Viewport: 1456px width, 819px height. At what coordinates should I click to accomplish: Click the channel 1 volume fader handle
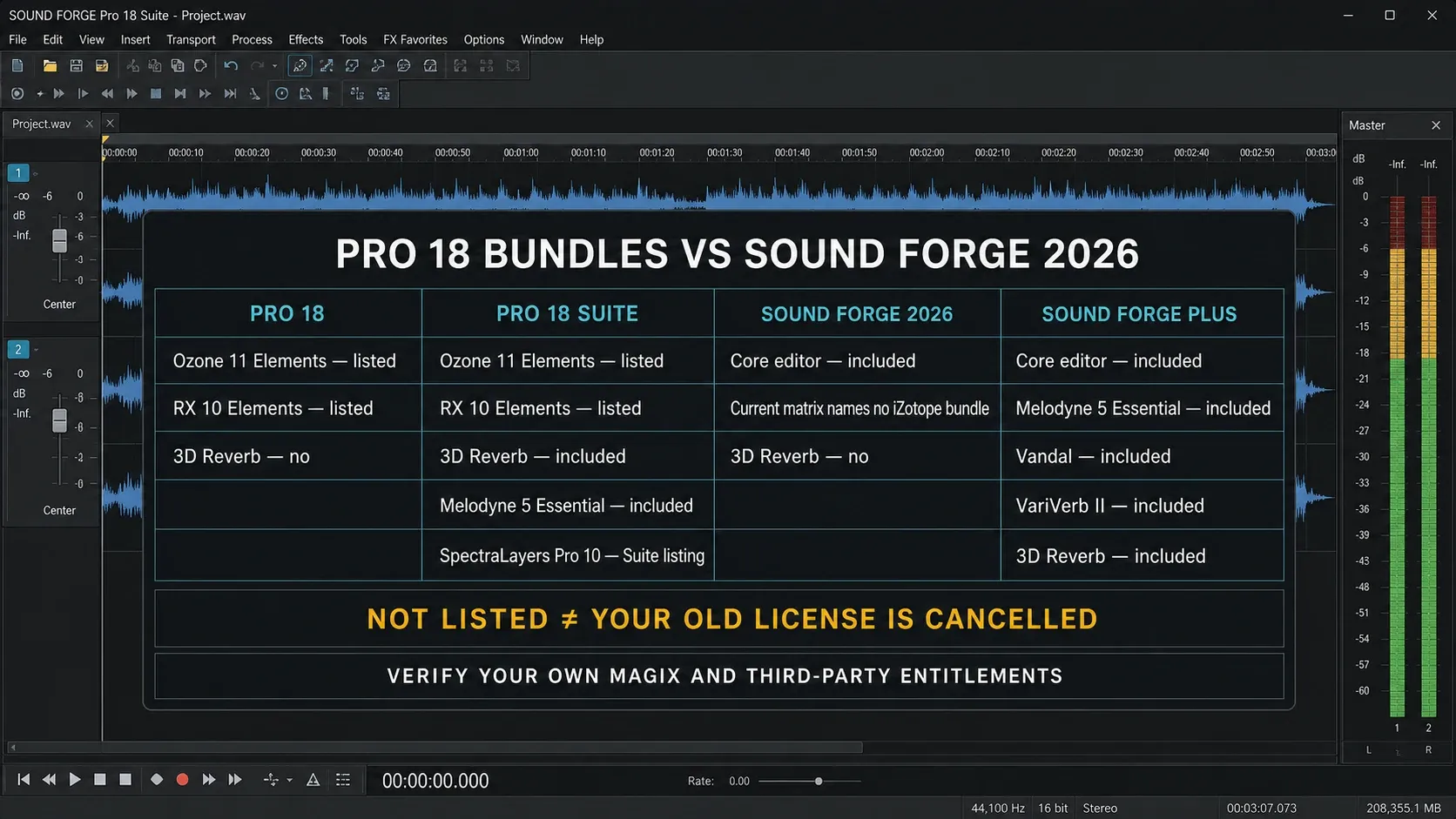tap(59, 240)
